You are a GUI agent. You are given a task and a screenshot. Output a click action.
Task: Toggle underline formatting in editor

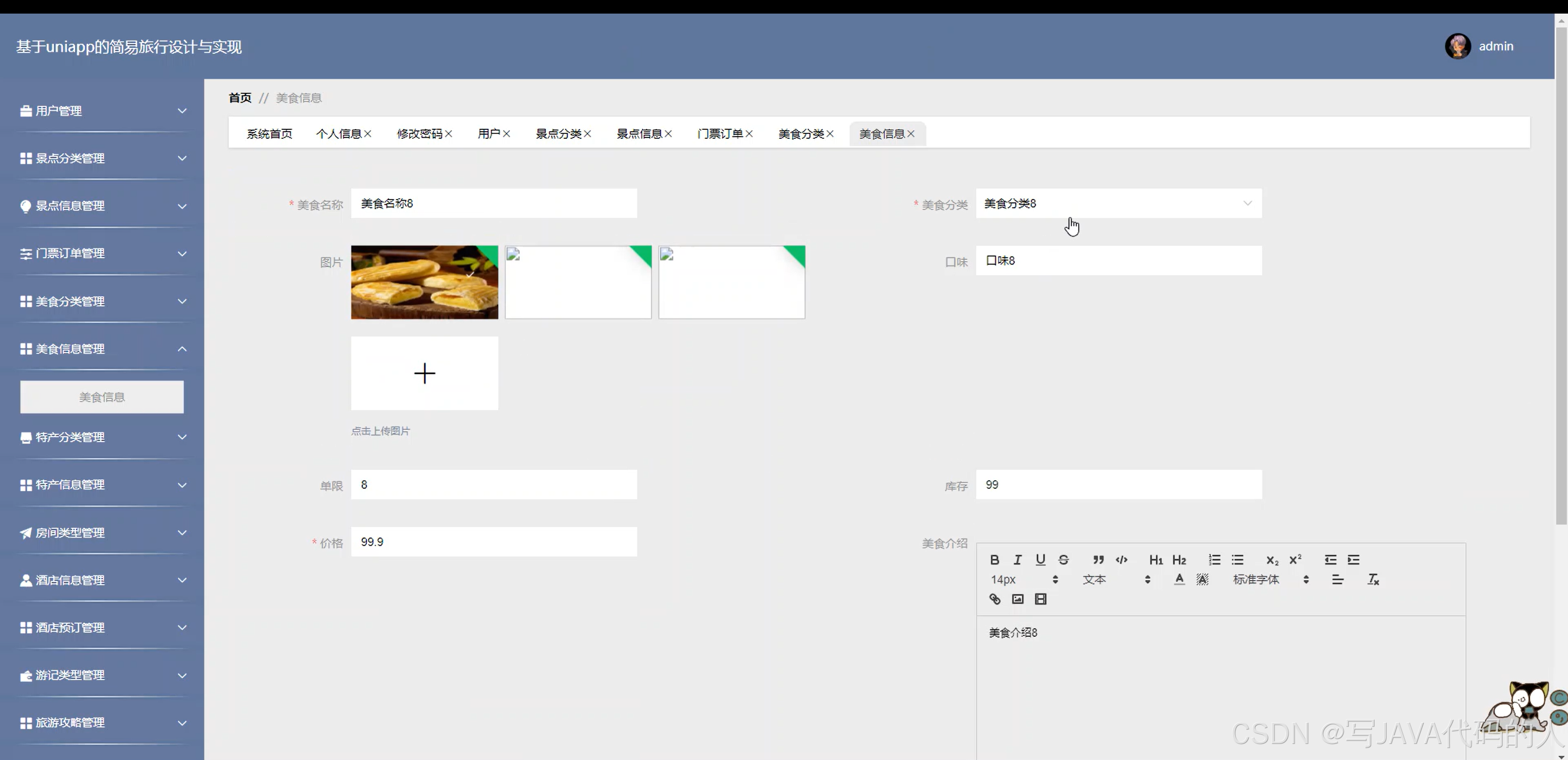(x=1040, y=560)
